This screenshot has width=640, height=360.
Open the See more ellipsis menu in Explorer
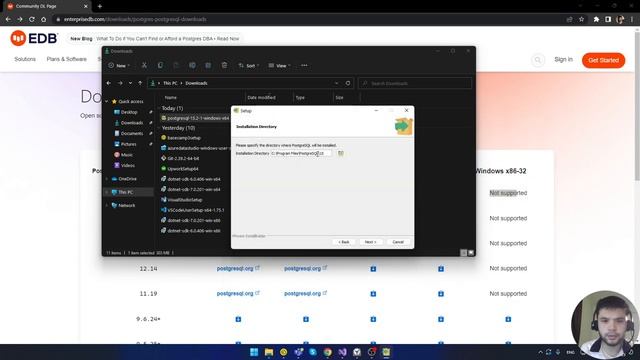(304, 65)
